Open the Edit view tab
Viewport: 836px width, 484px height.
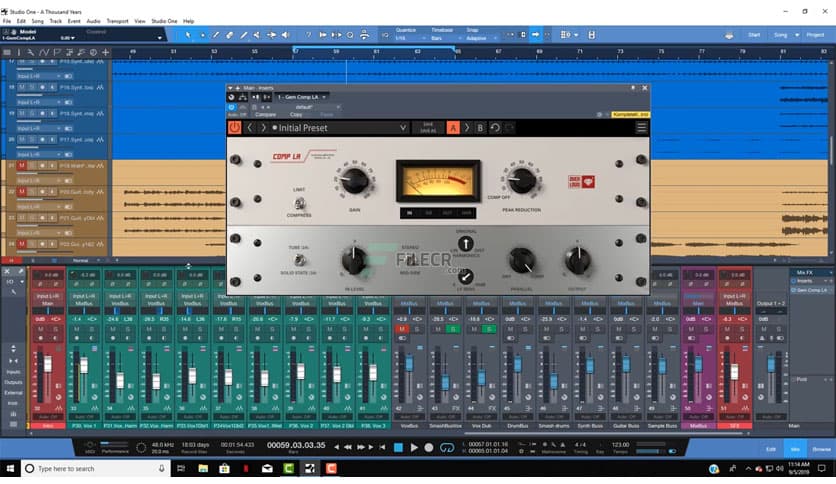tap(771, 449)
